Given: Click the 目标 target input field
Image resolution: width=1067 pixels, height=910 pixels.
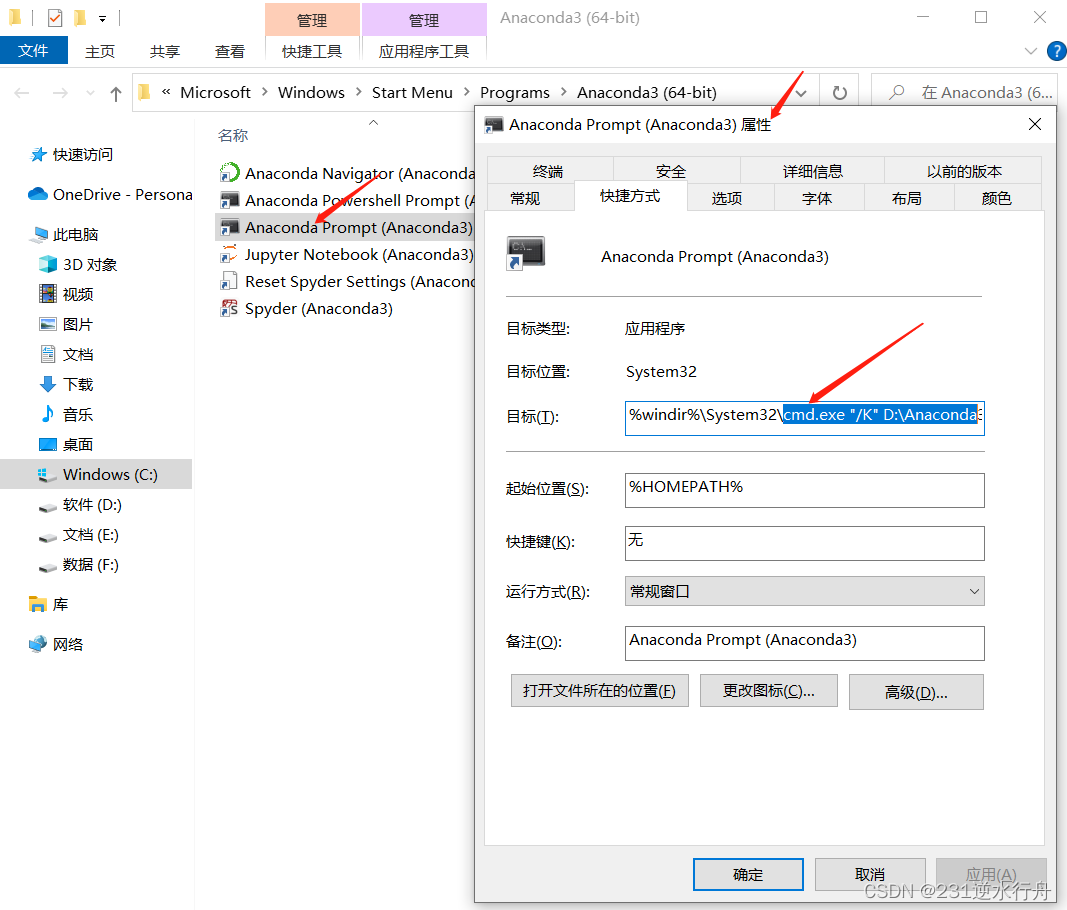Looking at the screenshot, I should tap(804, 417).
